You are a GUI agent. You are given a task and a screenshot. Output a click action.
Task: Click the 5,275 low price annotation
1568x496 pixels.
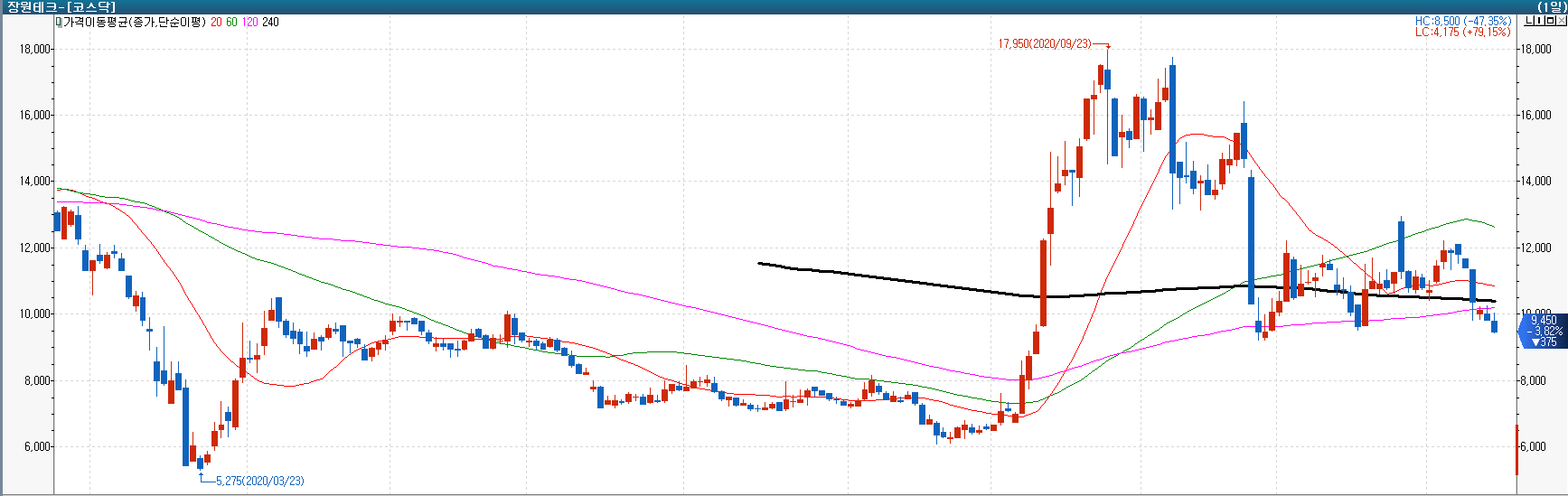(259, 481)
